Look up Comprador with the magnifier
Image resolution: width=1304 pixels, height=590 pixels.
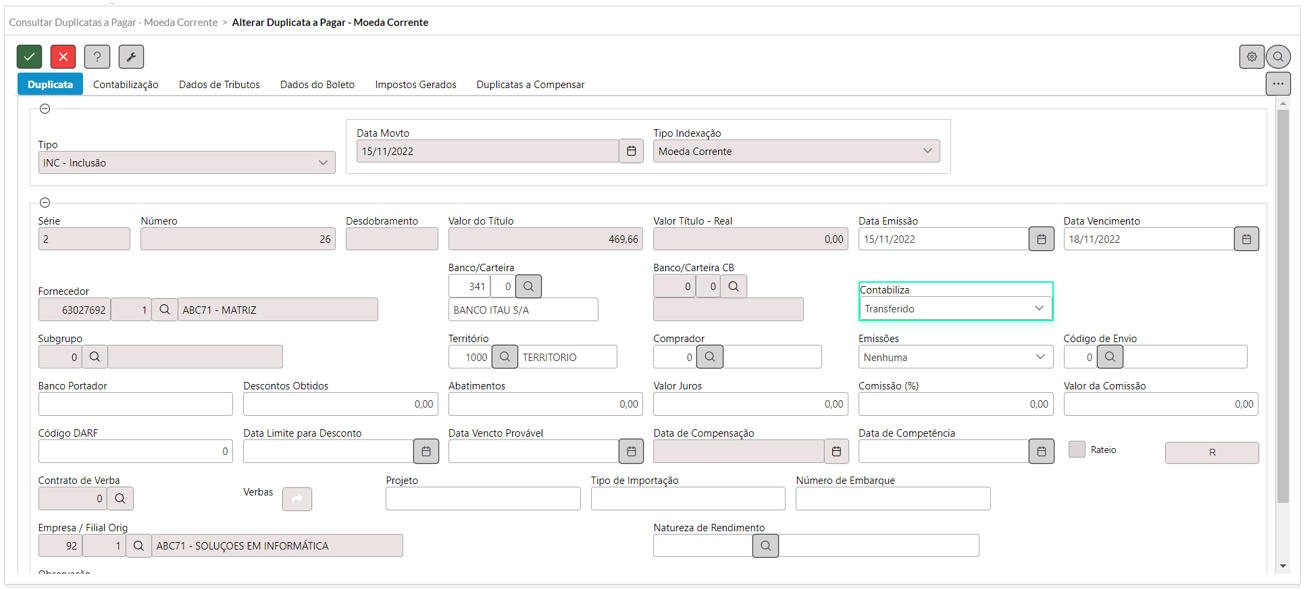(x=710, y=356)
